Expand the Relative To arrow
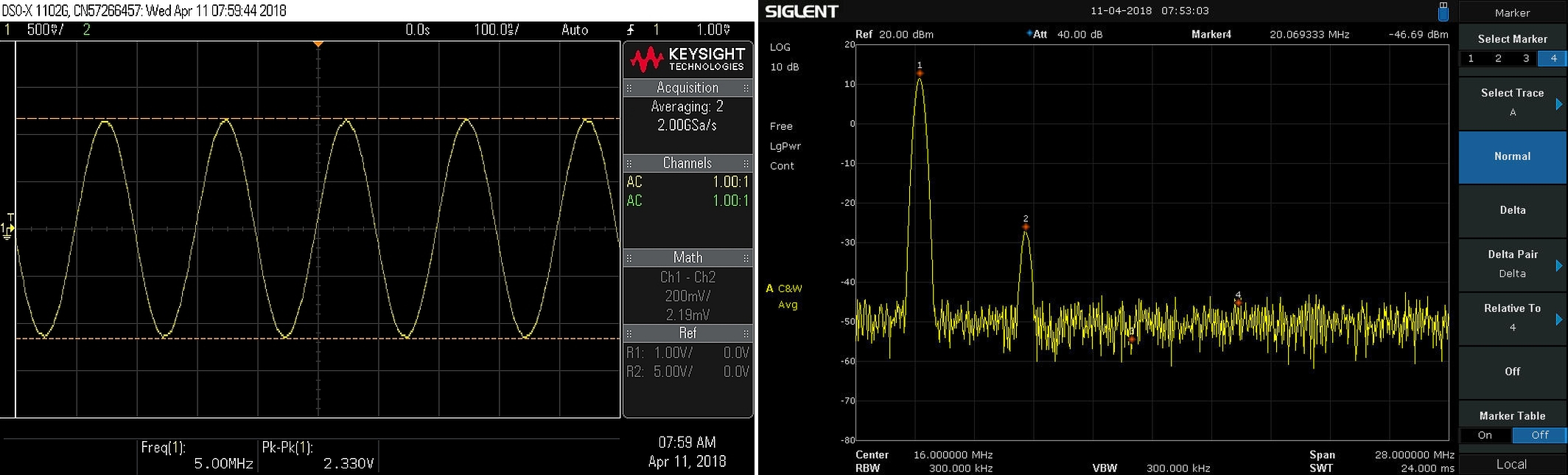Image resolution: width=1568 pixels, height=475 pixels. (x=1559, y=319)
